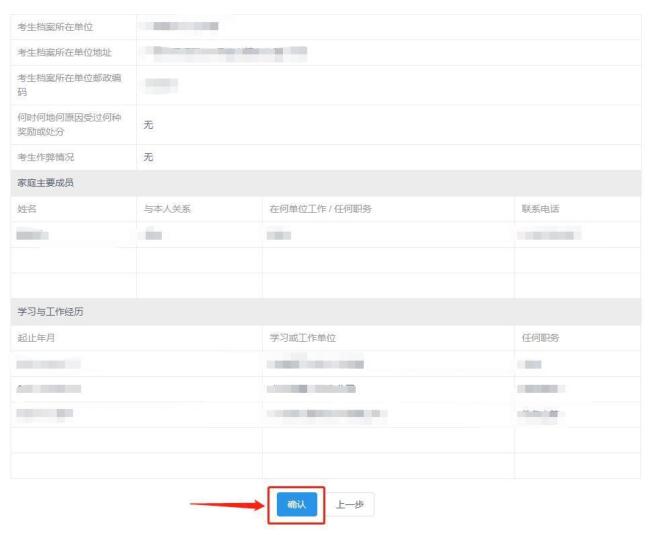The width and height of the screenshot is (655, 535).
Task: Select the 起止年月 column header
Action: 37,338
